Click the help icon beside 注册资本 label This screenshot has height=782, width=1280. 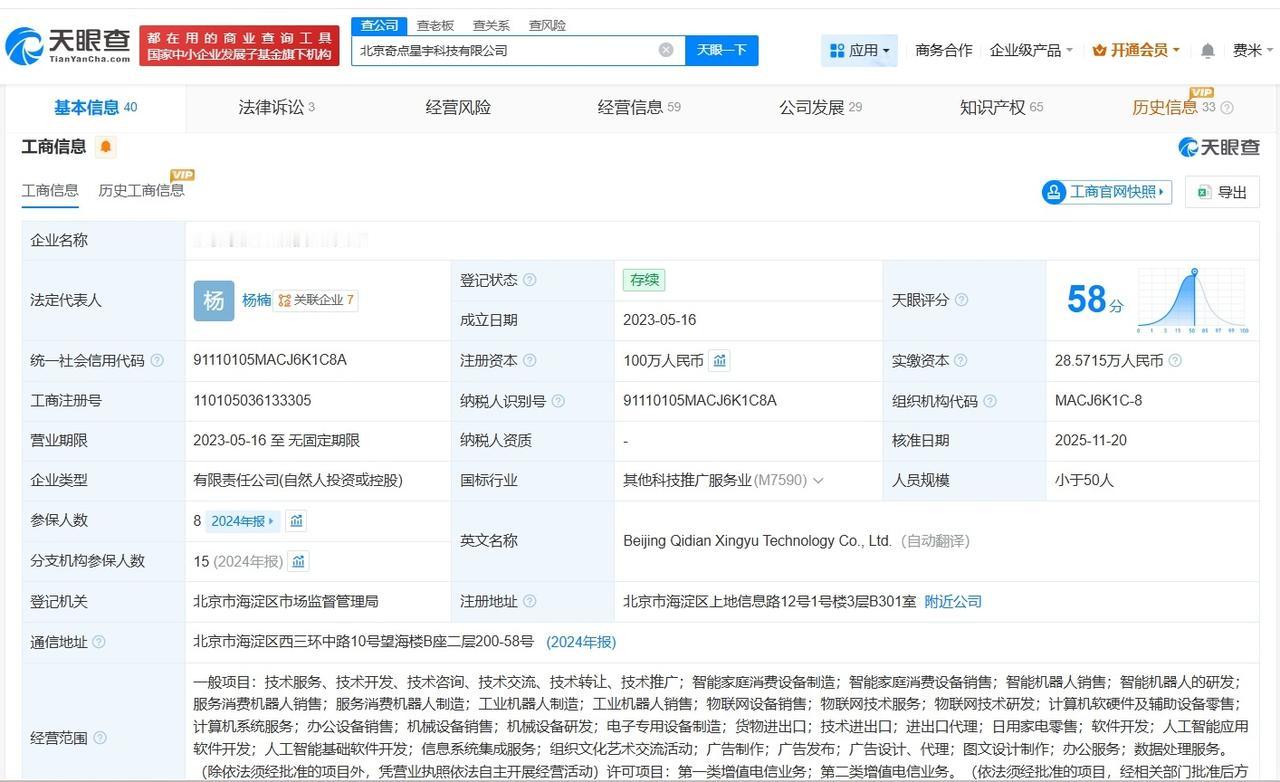tap(530, 360)
